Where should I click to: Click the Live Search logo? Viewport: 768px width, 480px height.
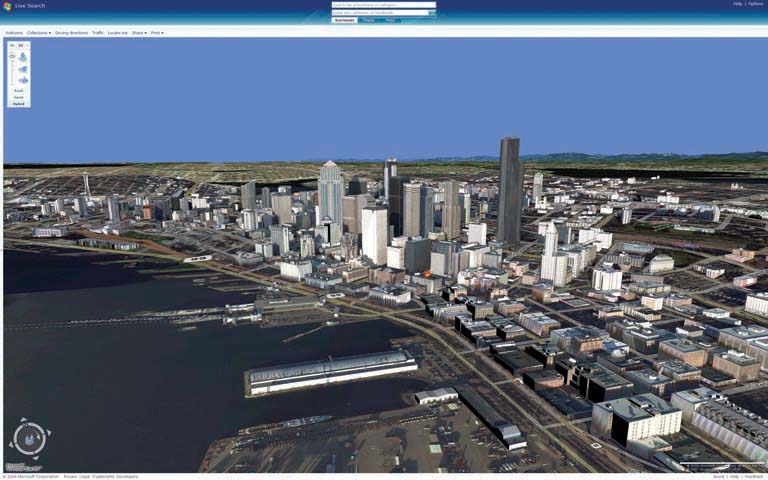[24, 6]
